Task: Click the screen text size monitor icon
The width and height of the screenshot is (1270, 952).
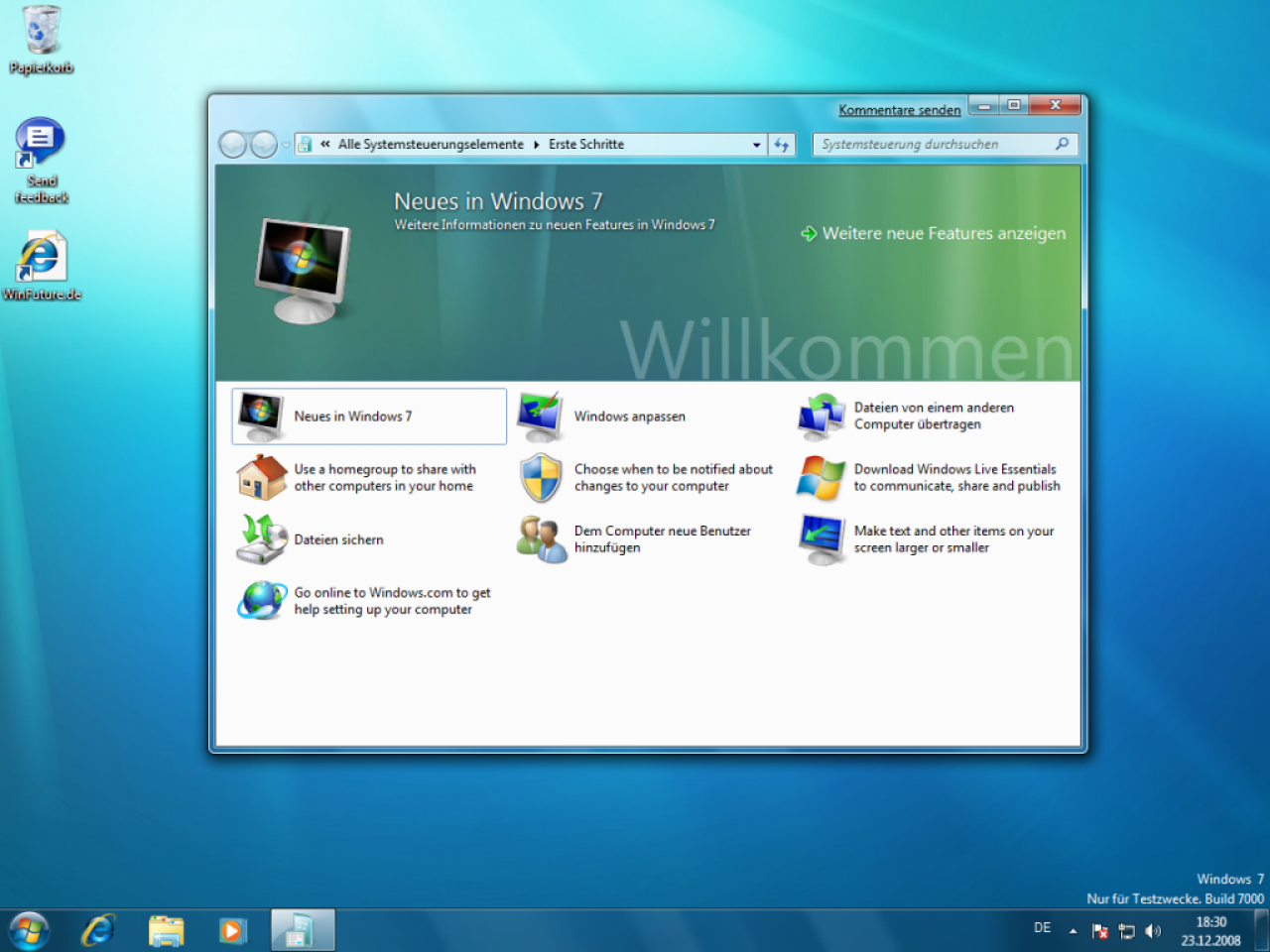Action: tap(822, 539)
